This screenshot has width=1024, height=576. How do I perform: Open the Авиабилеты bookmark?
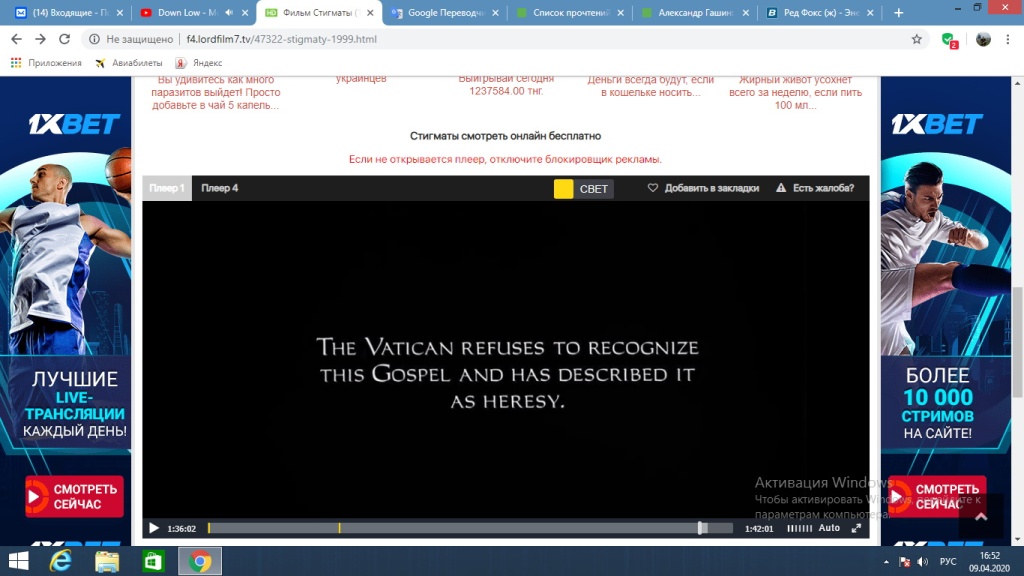click(129, 63)
